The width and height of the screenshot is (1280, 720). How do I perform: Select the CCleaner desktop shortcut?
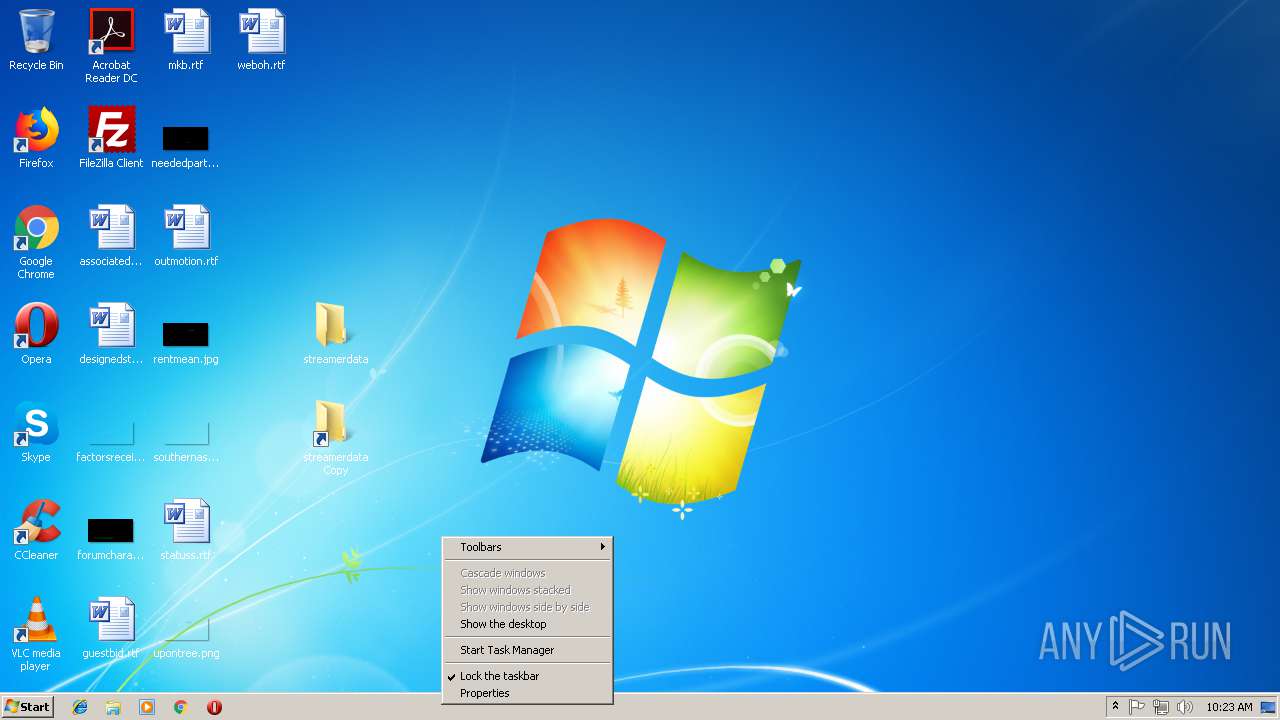click(x=36, y=530)
